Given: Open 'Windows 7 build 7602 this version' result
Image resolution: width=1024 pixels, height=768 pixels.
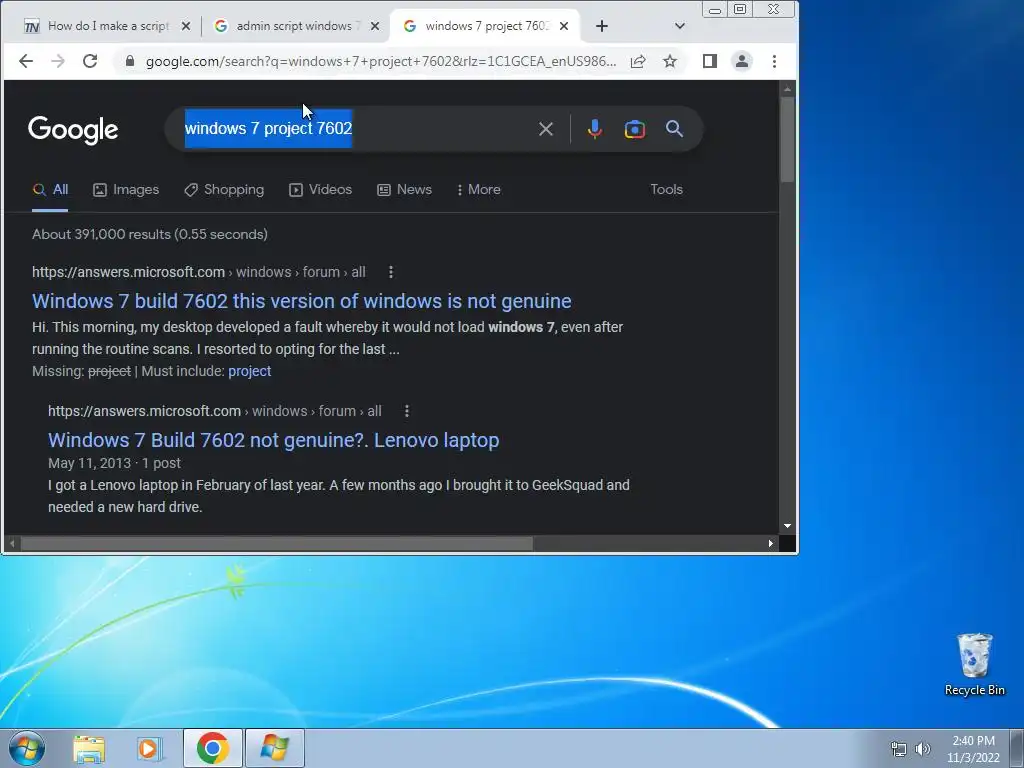Looking at the screenshot, I should 302,301.
